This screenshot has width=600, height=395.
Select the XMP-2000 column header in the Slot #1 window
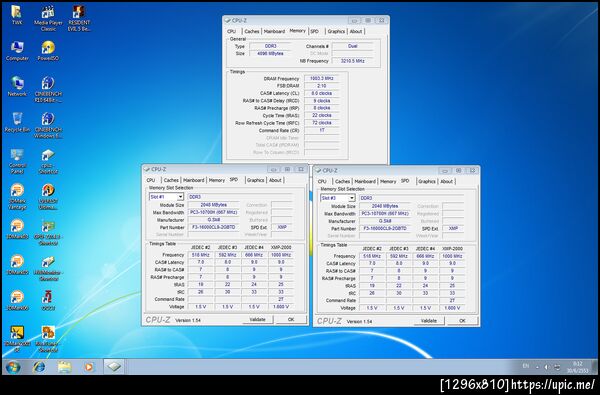[x=280, y=247]
